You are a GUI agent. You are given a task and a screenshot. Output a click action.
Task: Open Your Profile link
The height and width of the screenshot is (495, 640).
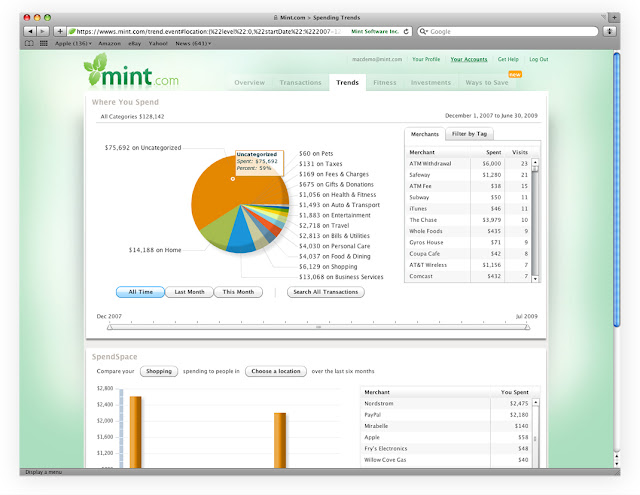(x=426, y=59)
